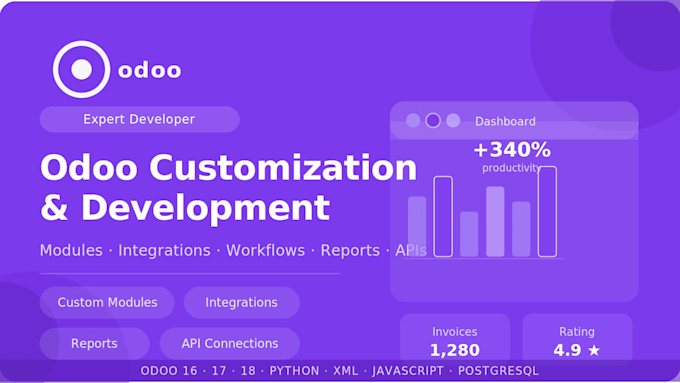
Task: Click the productivity label under +340%
Action: 512,168
